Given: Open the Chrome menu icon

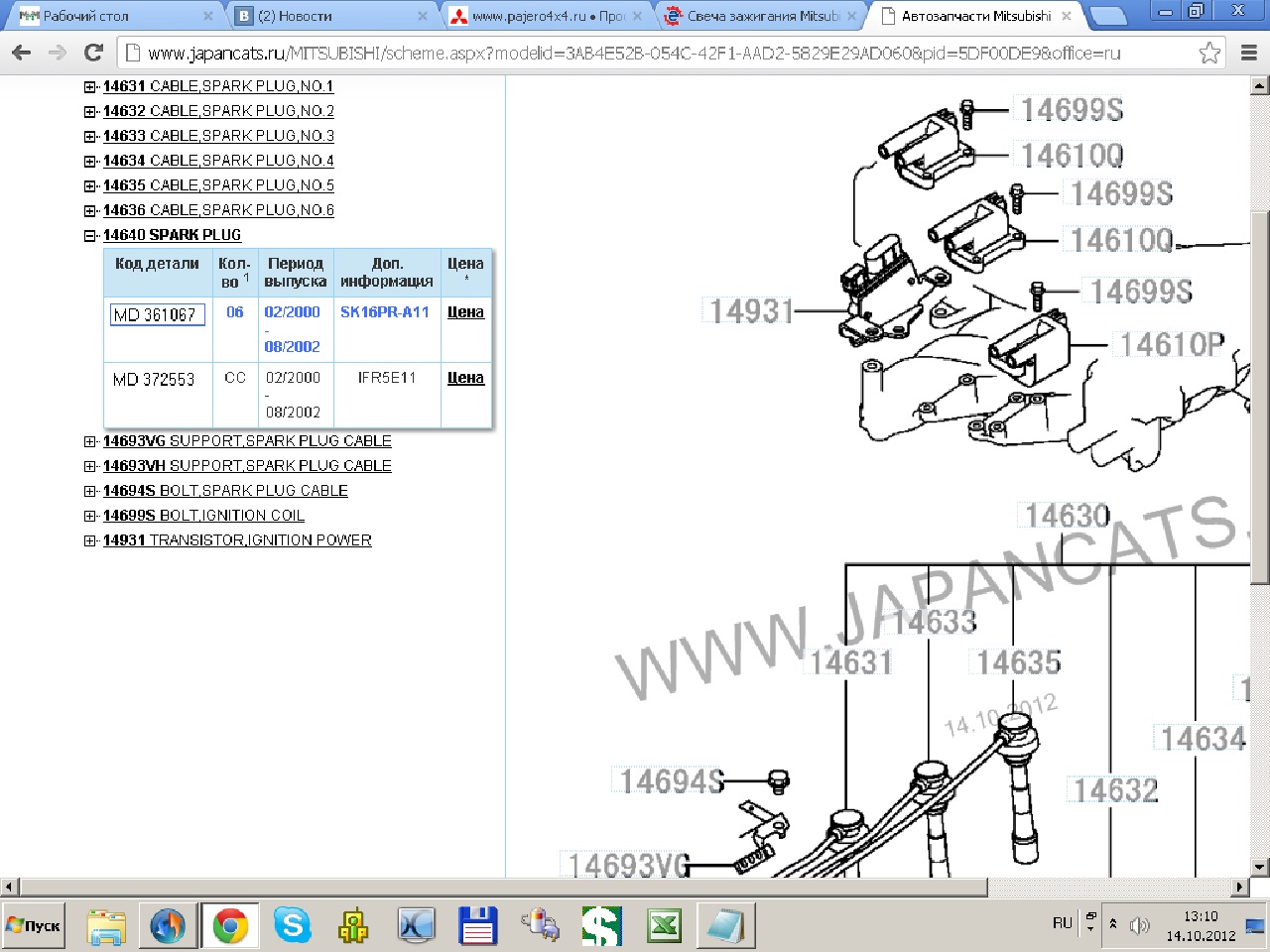Looking at the screenshot, I should tap(1248, 53).
